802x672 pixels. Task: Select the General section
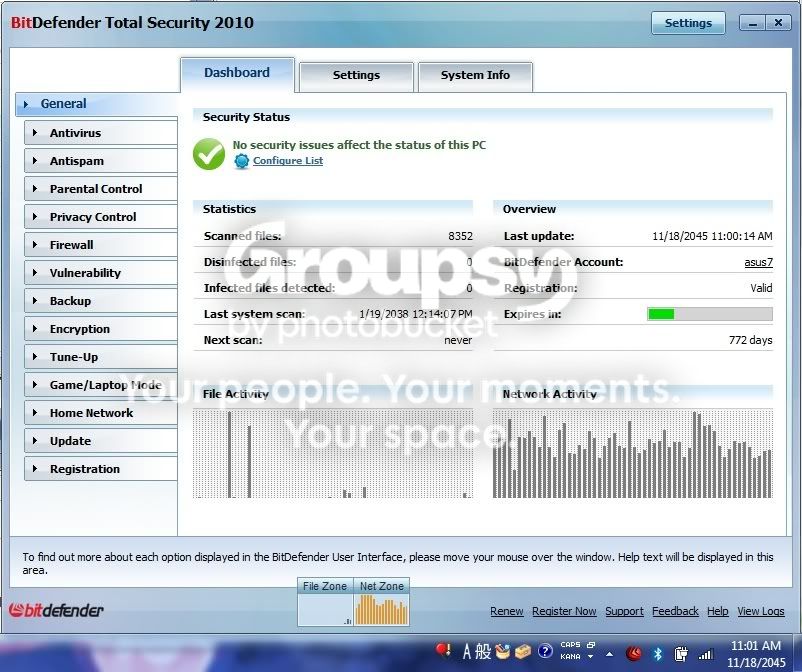coord(97,104)
